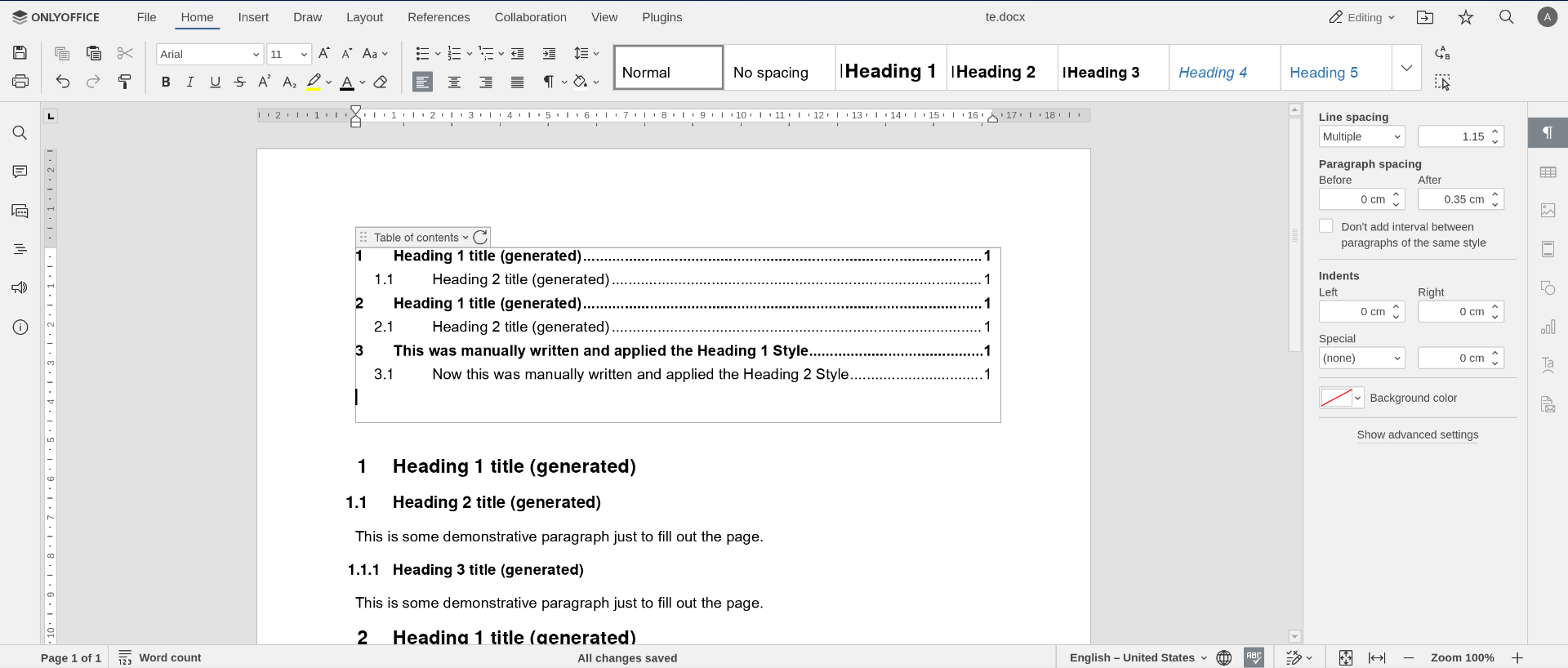The width and height of the screenshot is (1568, 668).
Task: Apply the Heading 1 style
Action: coord(891,68)
